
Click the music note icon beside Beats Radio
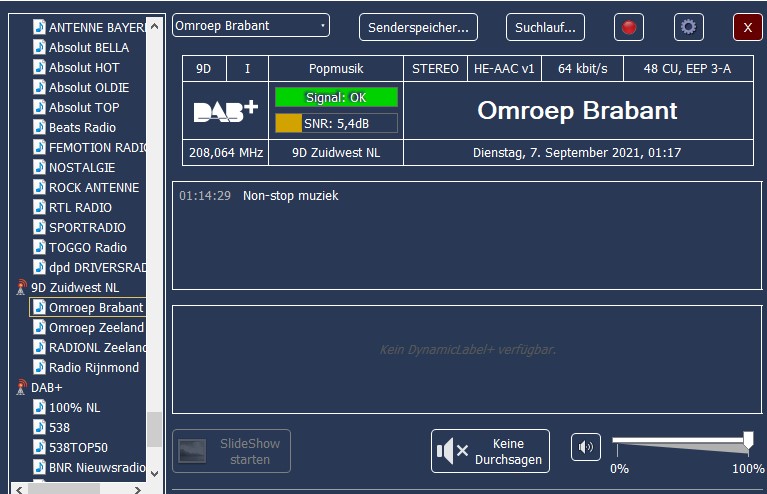click(39, 128)
